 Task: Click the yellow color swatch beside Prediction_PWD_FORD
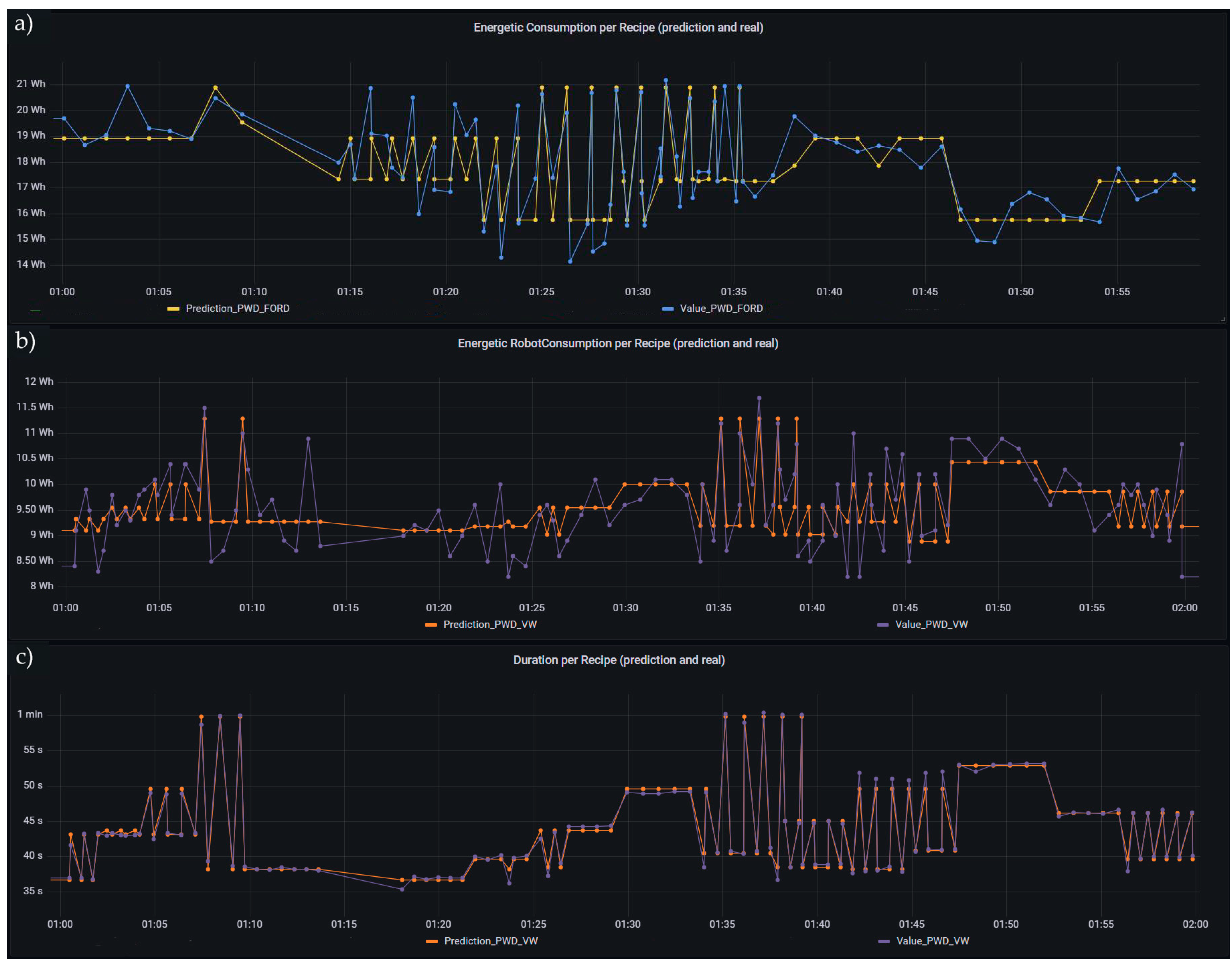[173, 309]
